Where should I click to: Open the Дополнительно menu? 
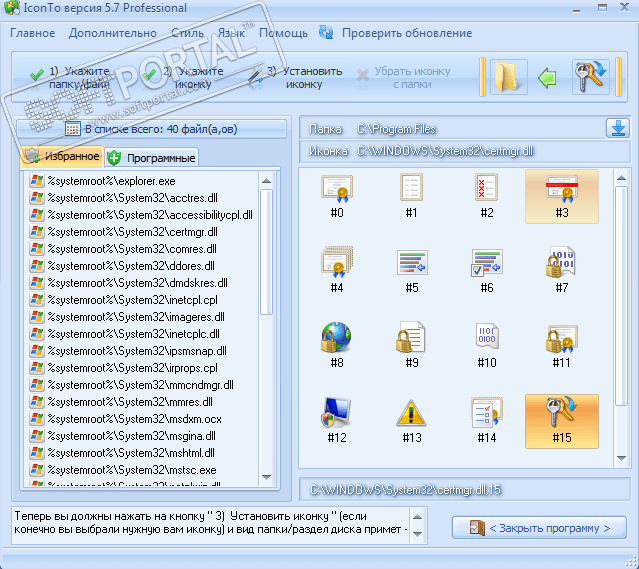[x=113, y=33]
